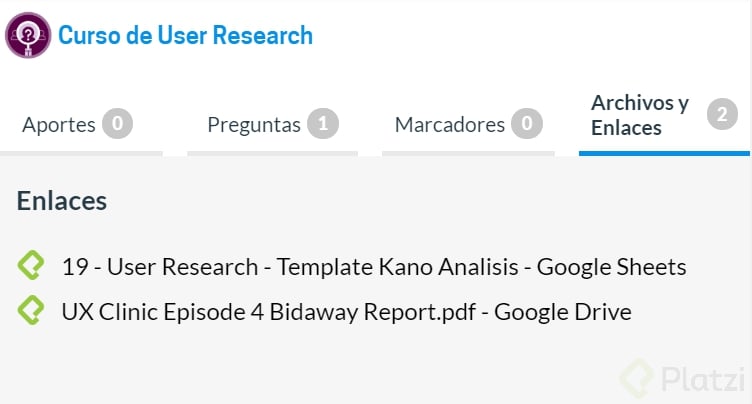Open UX Clinic Episode 4 Bidaway Report link

[x=346, y=312]
